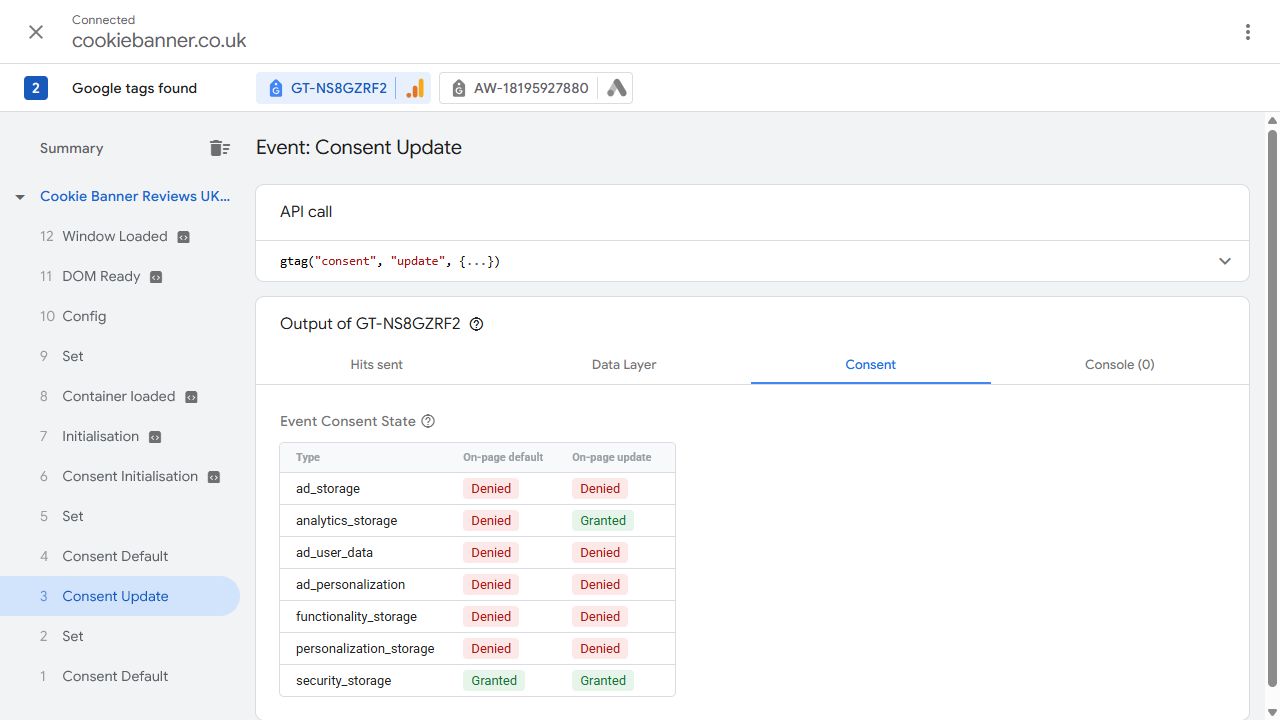This screenshot has height=720, width=1280.
Task: Expand the API call gtag consent details
Action: coord(1225,261)
